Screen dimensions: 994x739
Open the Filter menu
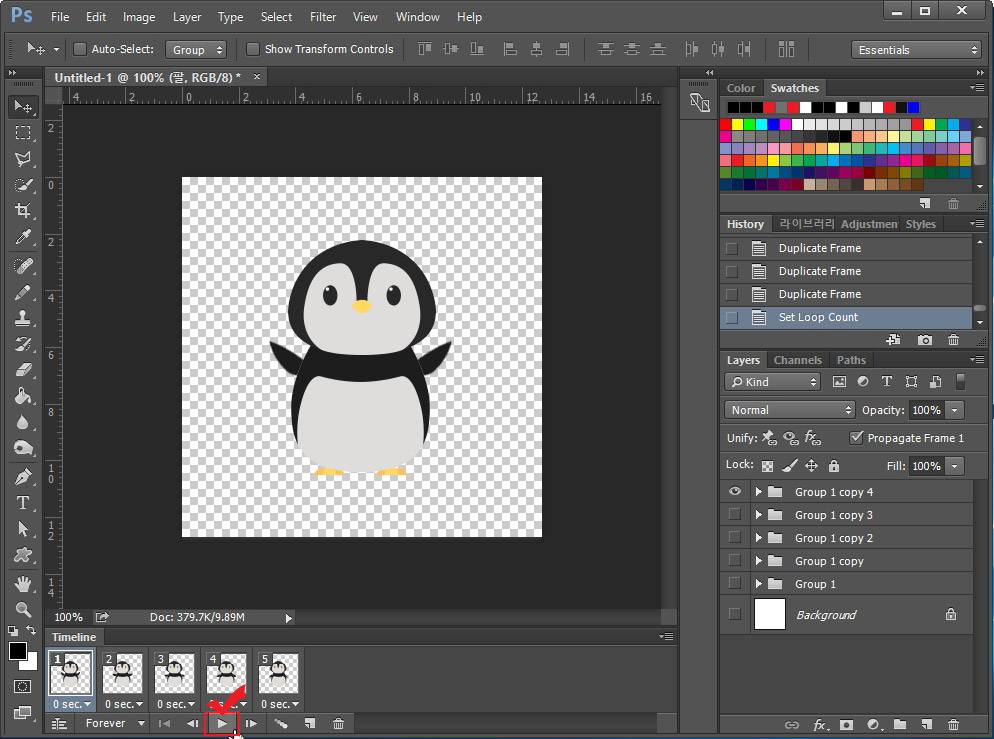coord(323,17)
